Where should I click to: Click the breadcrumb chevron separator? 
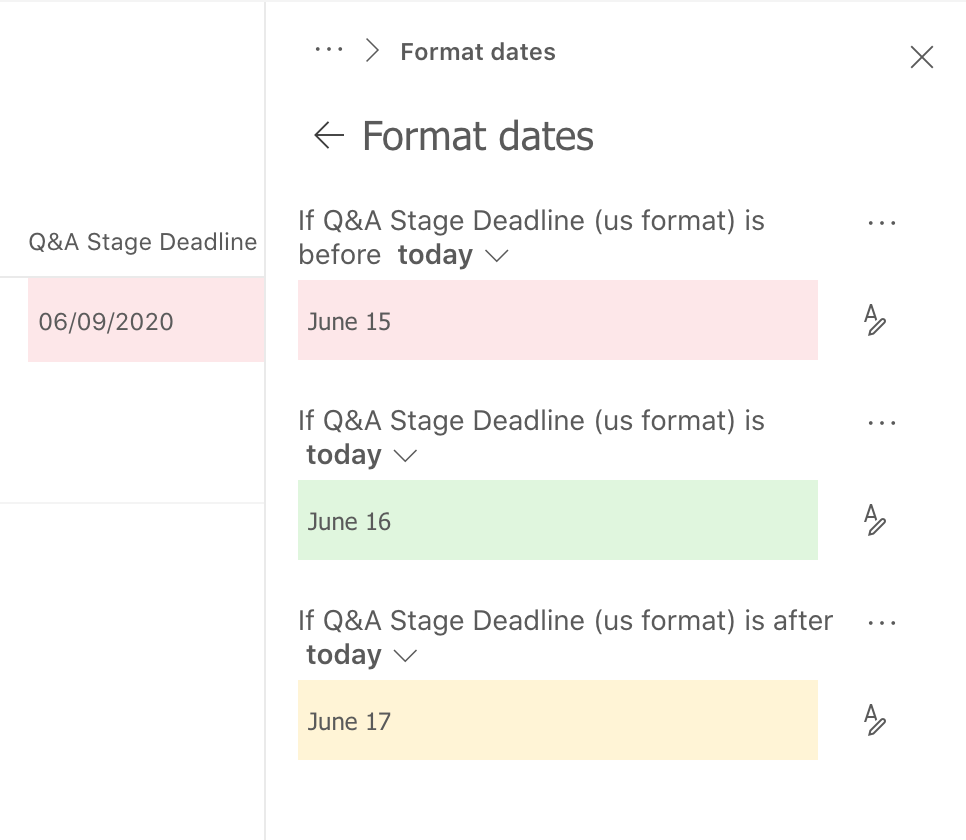coord(373,51)
